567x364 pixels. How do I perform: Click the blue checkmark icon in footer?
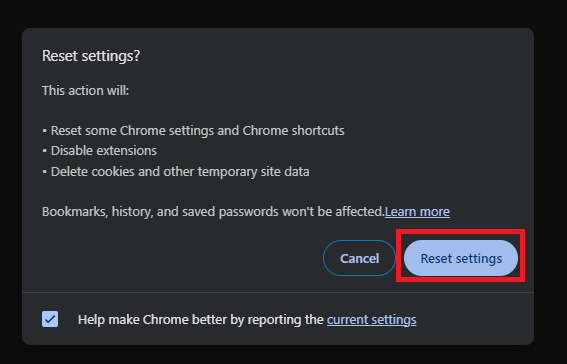click(50, 319)
